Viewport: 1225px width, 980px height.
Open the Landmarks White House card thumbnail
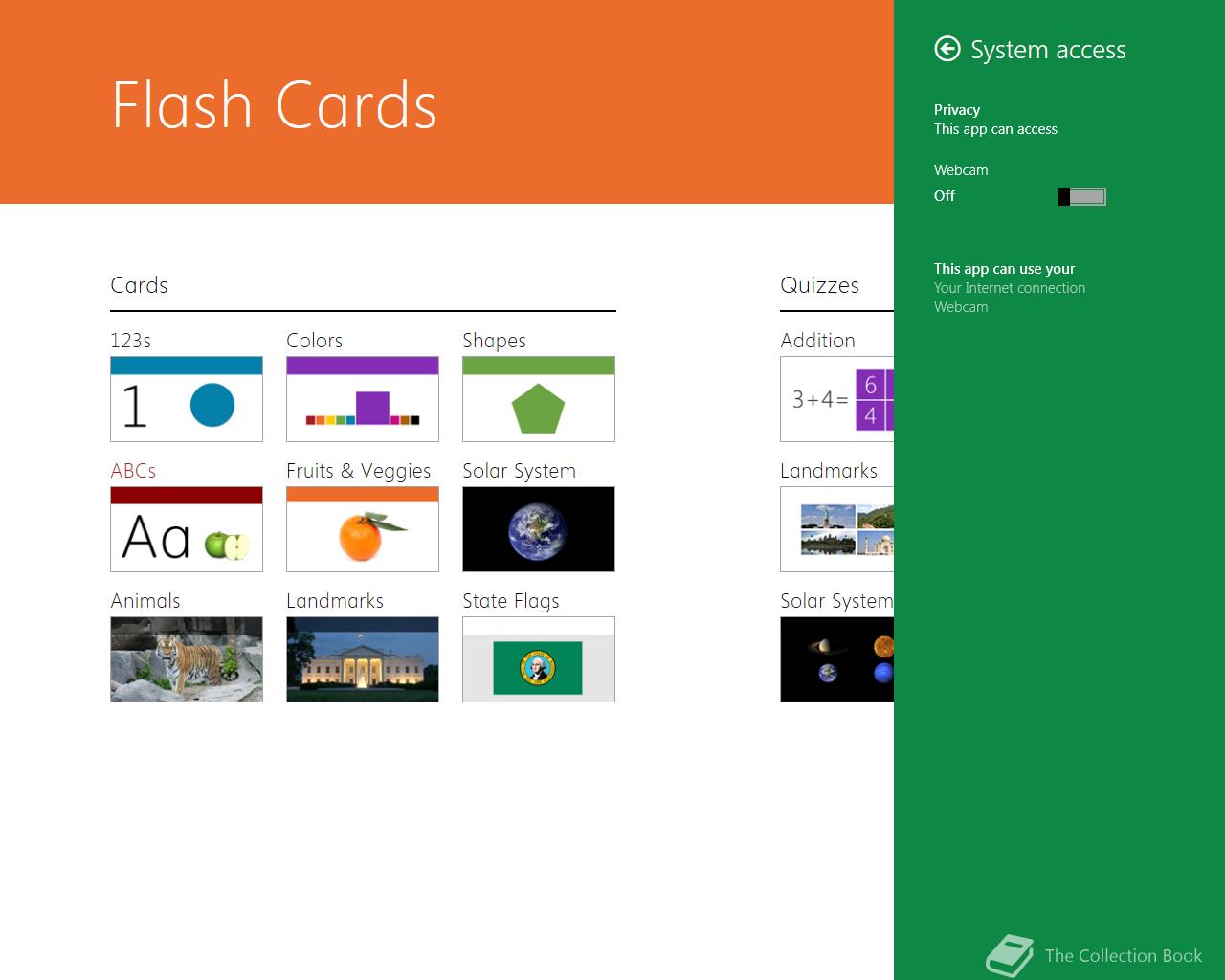click(363, 659)
